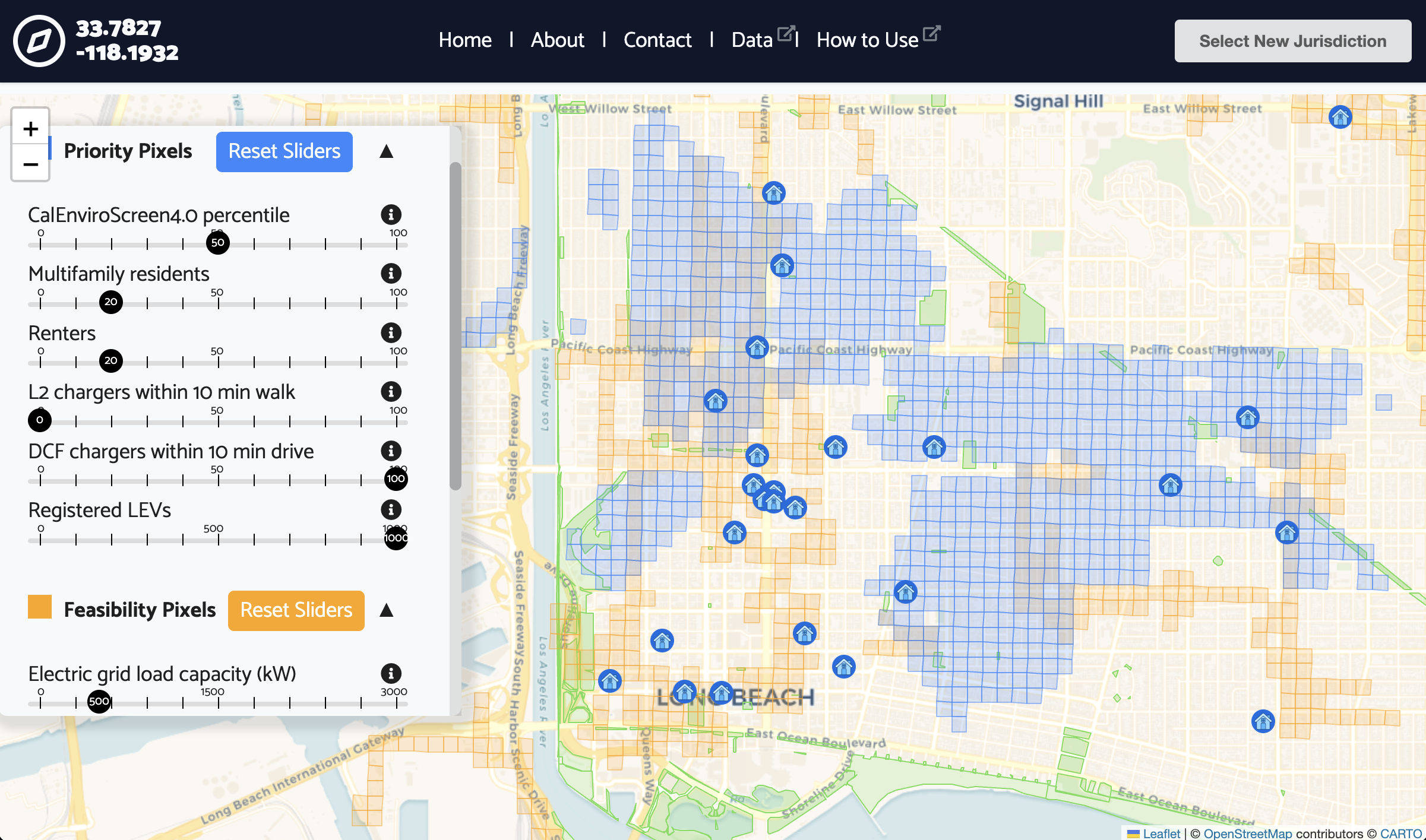This screenshot has width=1426, height=840.
Task: Click Electric grid load capacity handle at 500
Action: coord(99,701)
